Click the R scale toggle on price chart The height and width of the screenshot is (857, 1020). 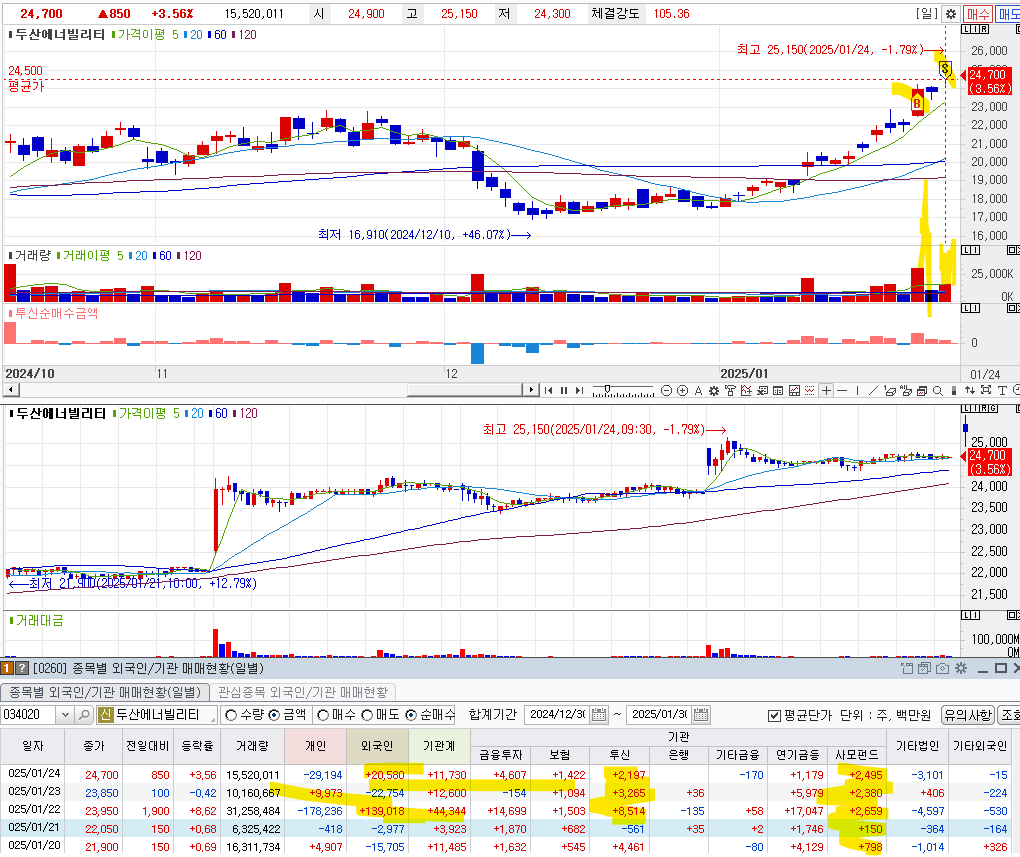[985, 29]
